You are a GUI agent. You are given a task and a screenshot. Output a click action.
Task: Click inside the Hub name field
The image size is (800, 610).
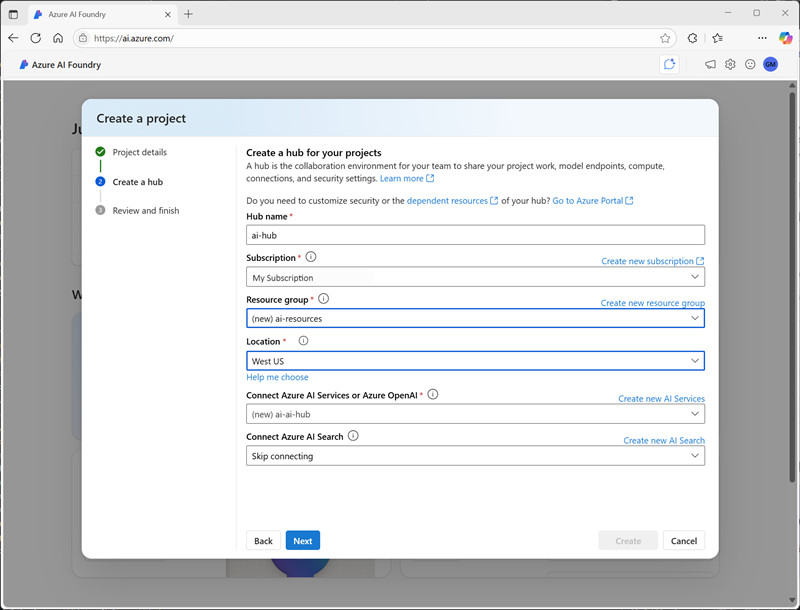475,235
